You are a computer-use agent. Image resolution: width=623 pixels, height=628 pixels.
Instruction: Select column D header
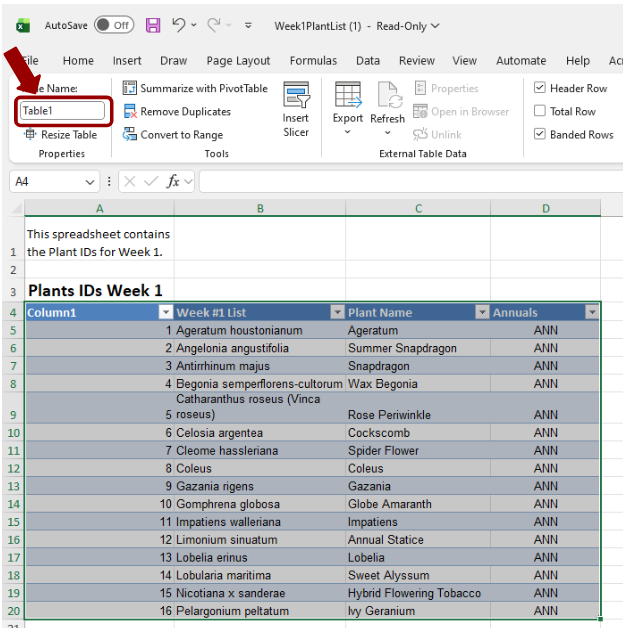coord(545,208)
